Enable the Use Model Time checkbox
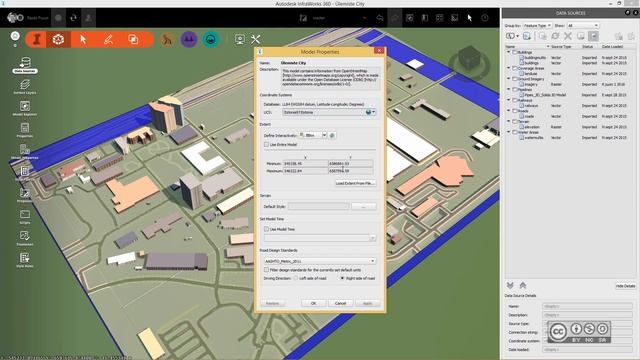640x360 pixels. (267, 229)
